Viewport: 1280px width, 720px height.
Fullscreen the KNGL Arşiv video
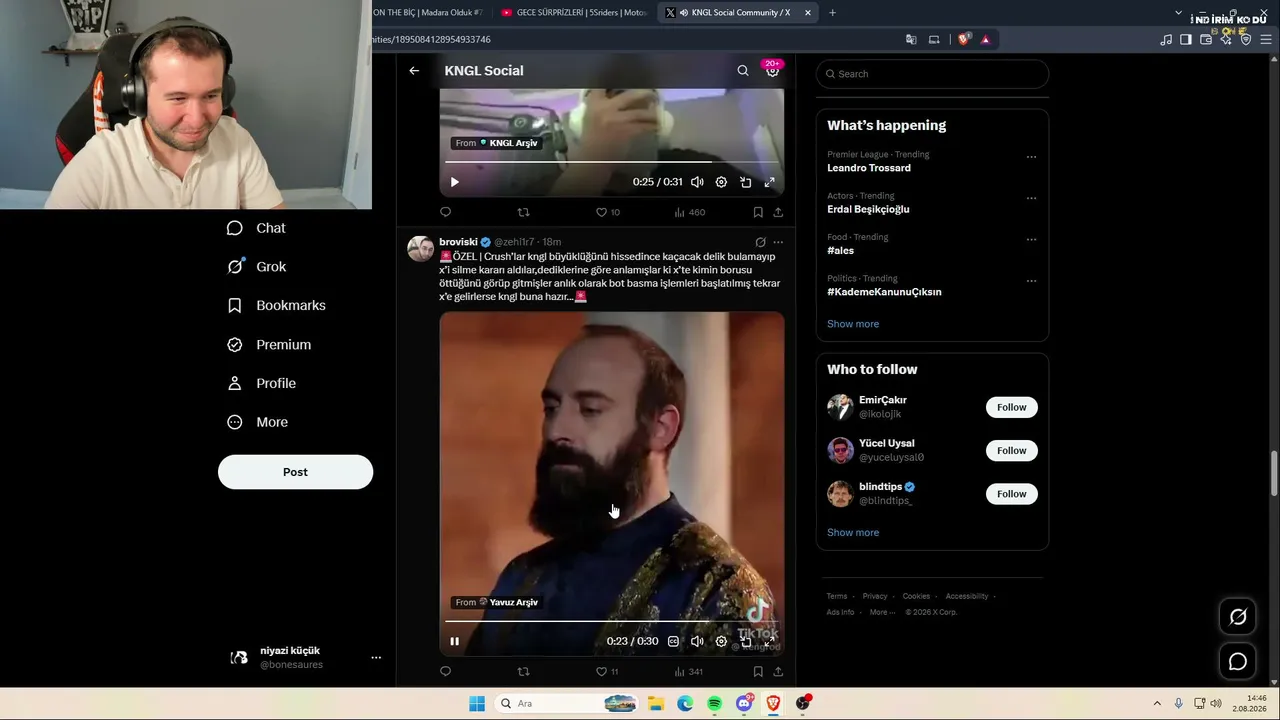coord(769,182)
